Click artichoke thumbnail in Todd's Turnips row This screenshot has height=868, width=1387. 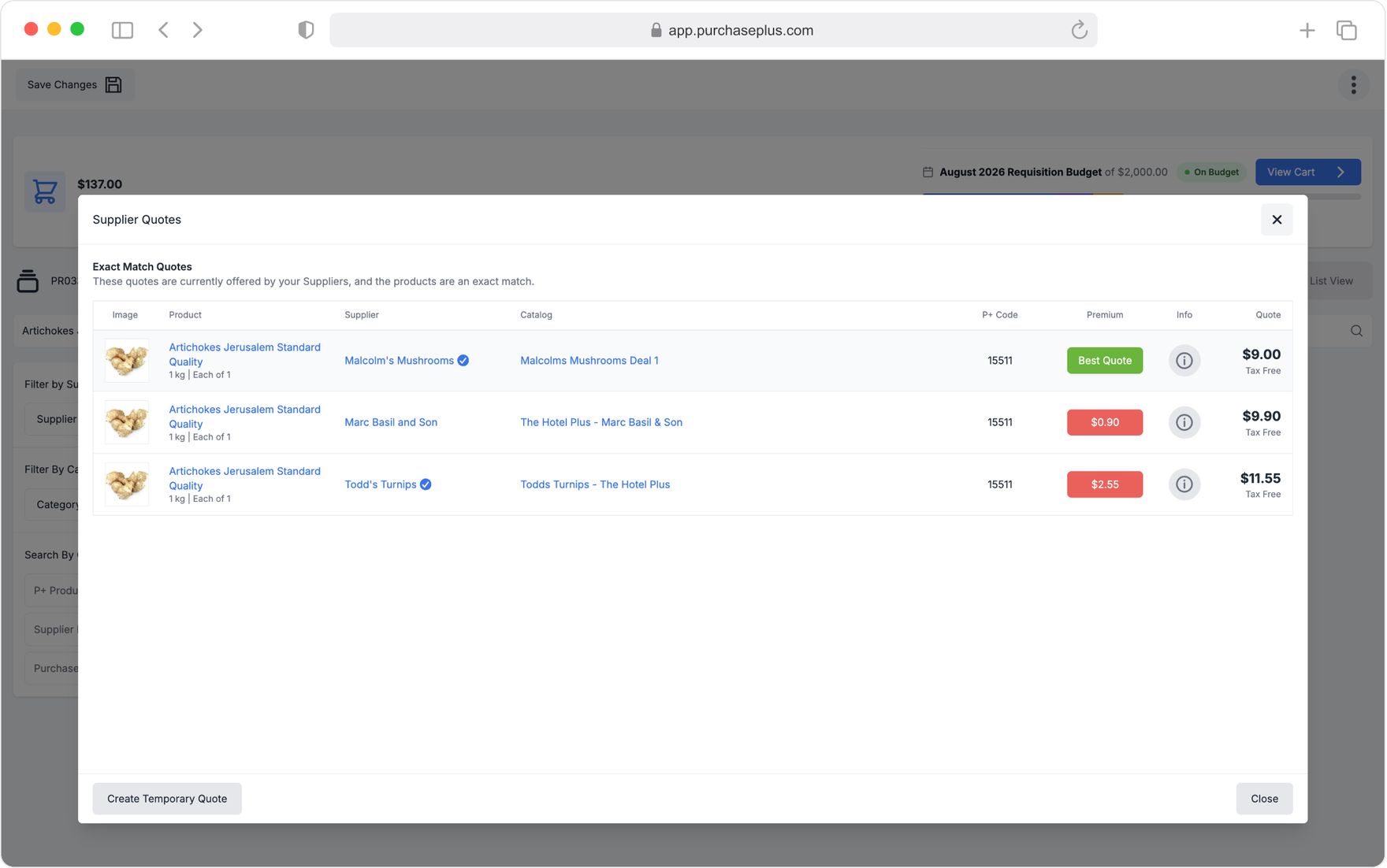[x=127, y=484]
